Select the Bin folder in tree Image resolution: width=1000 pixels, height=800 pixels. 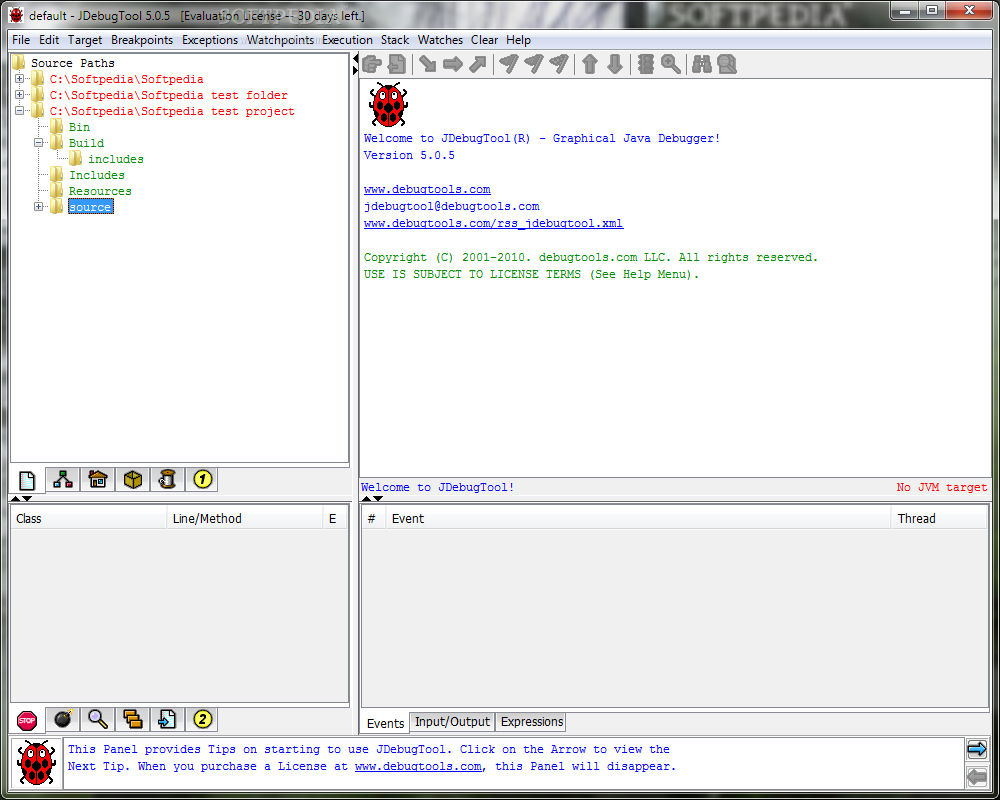tap(79, 127)
